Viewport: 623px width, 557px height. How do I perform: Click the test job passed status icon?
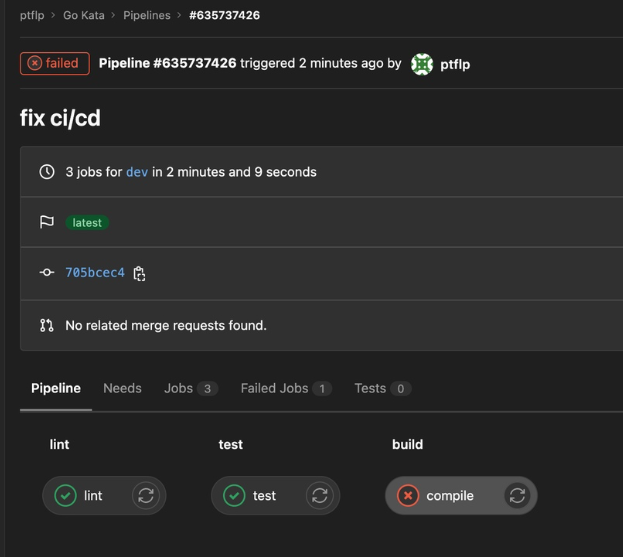pos(234,495)
